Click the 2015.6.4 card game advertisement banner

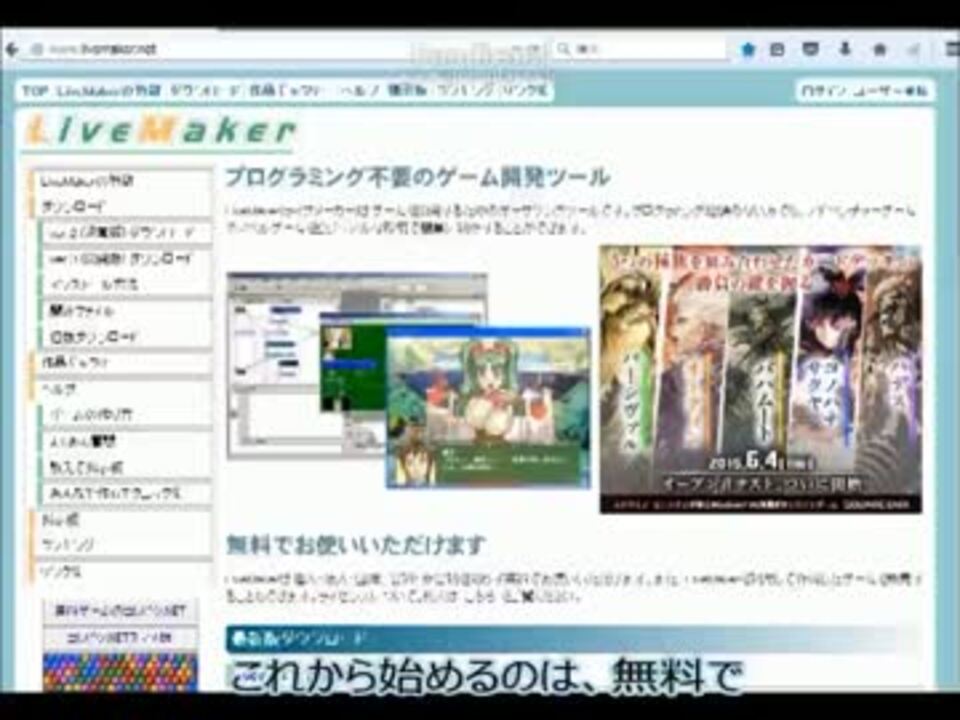coord(760,379)
